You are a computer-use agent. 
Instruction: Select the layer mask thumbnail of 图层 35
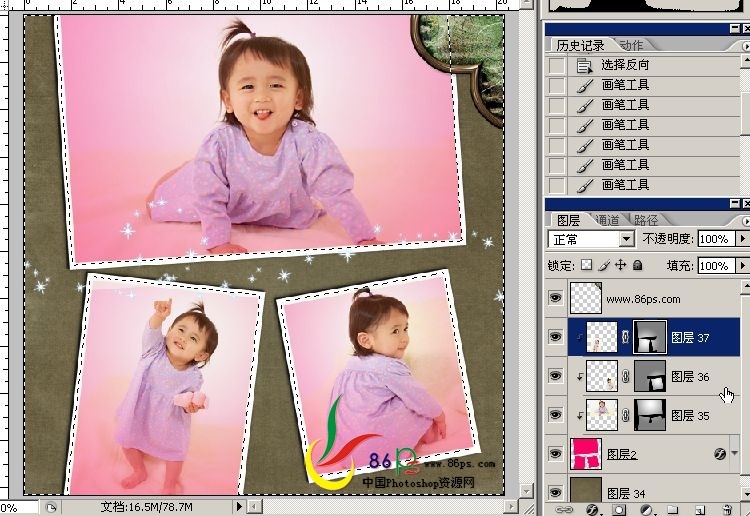tap(650, 416)
